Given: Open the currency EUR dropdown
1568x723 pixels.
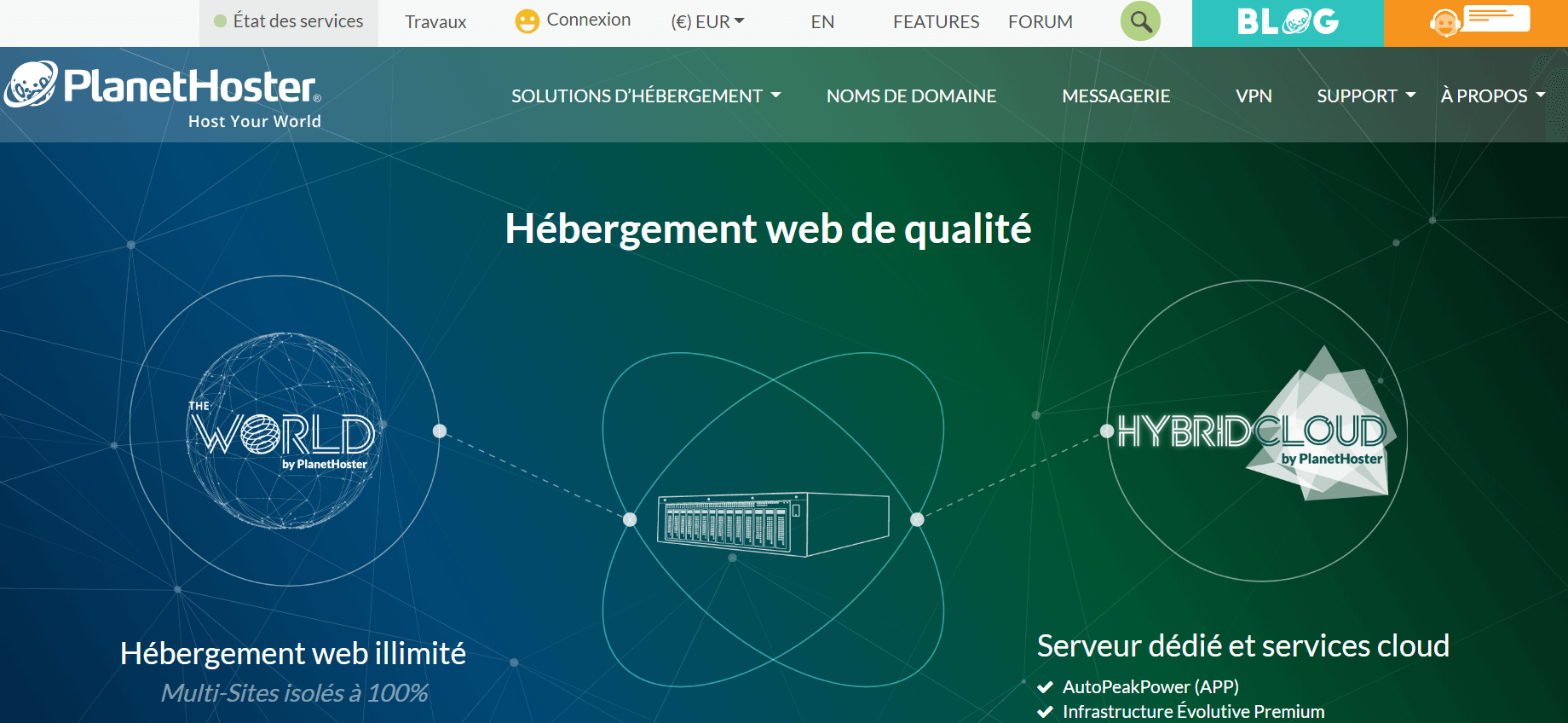Looking at the screenshot, I should 707,22.
